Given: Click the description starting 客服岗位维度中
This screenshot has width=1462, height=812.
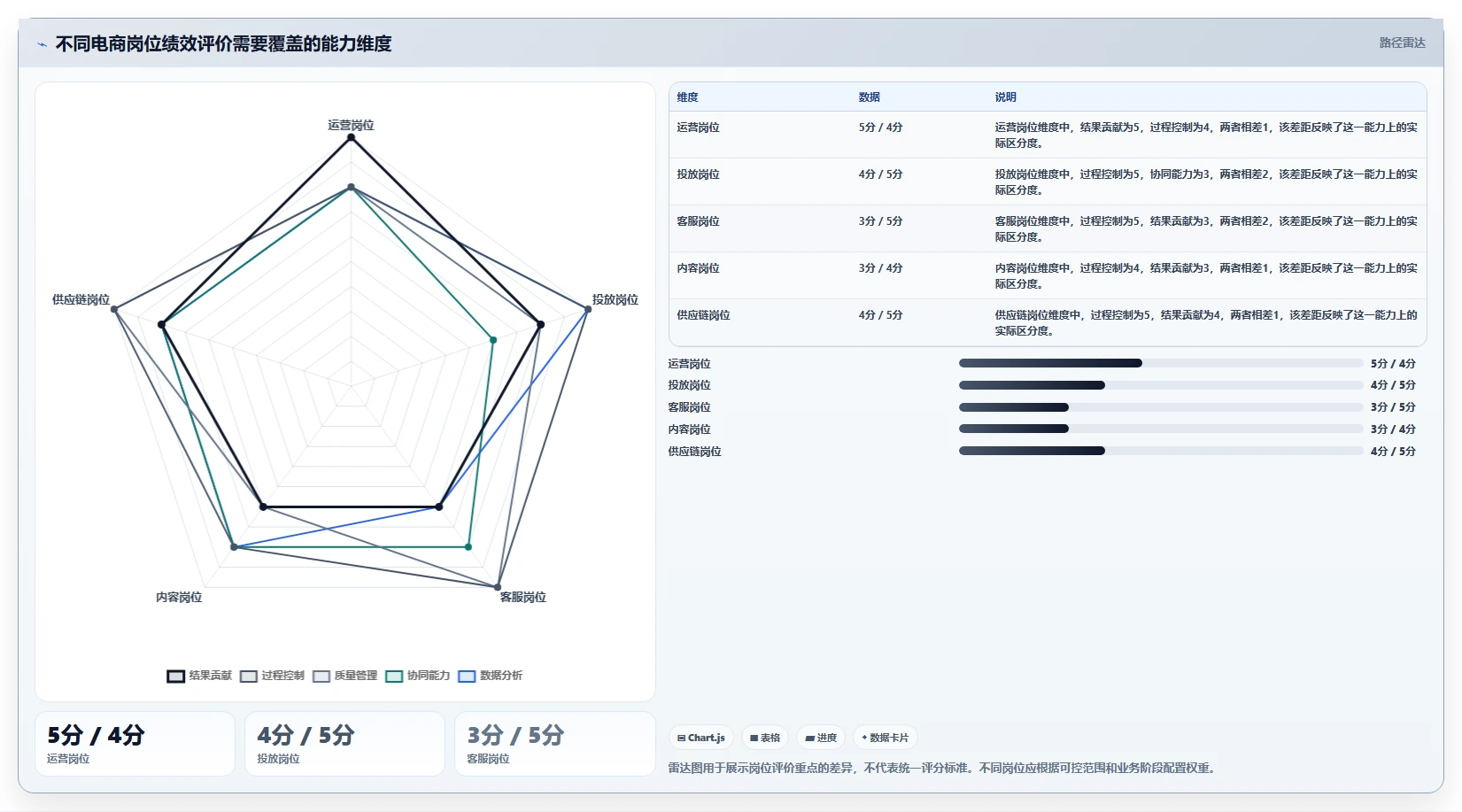Looking at the screenshot, I should tap(1206, 229).
